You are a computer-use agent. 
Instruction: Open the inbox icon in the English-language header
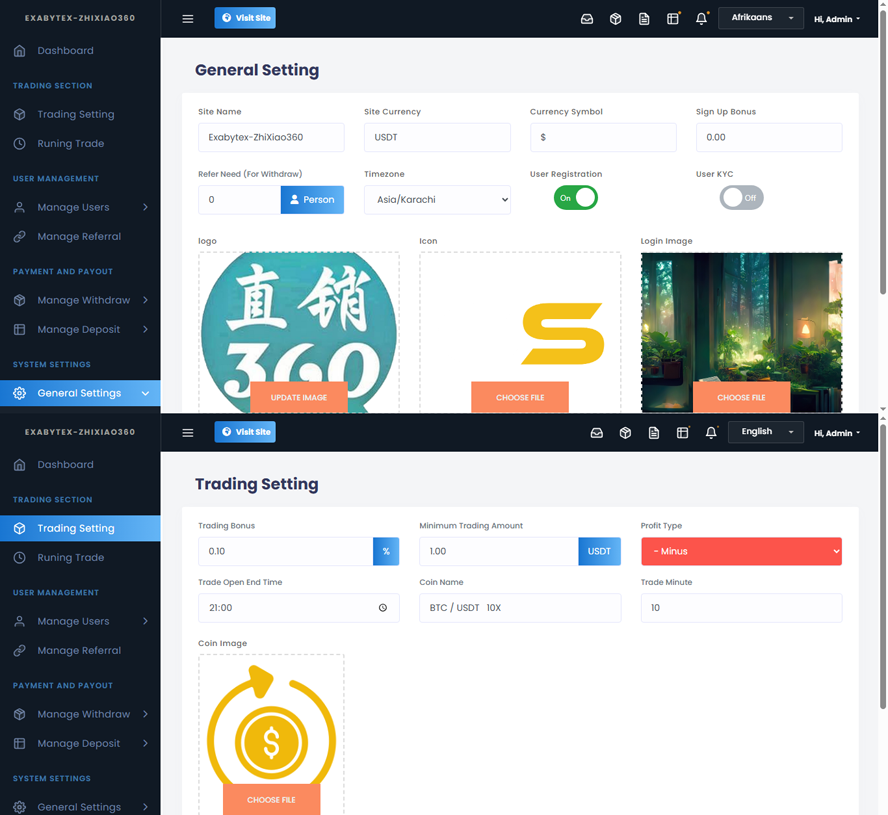pos(597,432)
